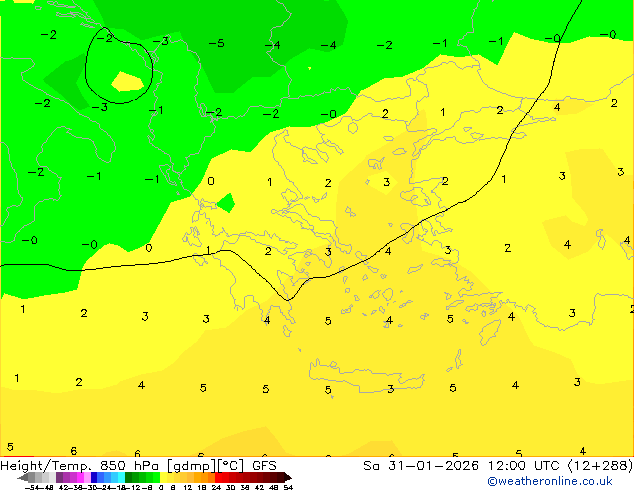Click the "GFS" model label
The image size is (634, 490).
tap(264, 466)
